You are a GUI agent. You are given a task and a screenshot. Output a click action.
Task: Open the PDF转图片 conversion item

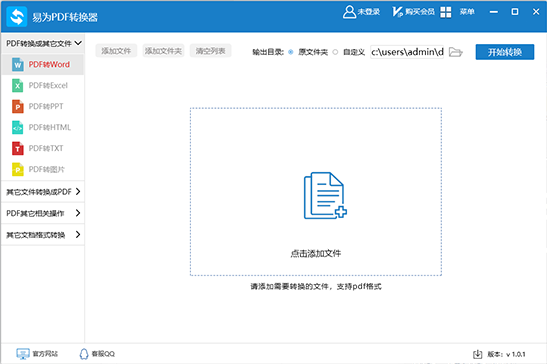[43, 169]
